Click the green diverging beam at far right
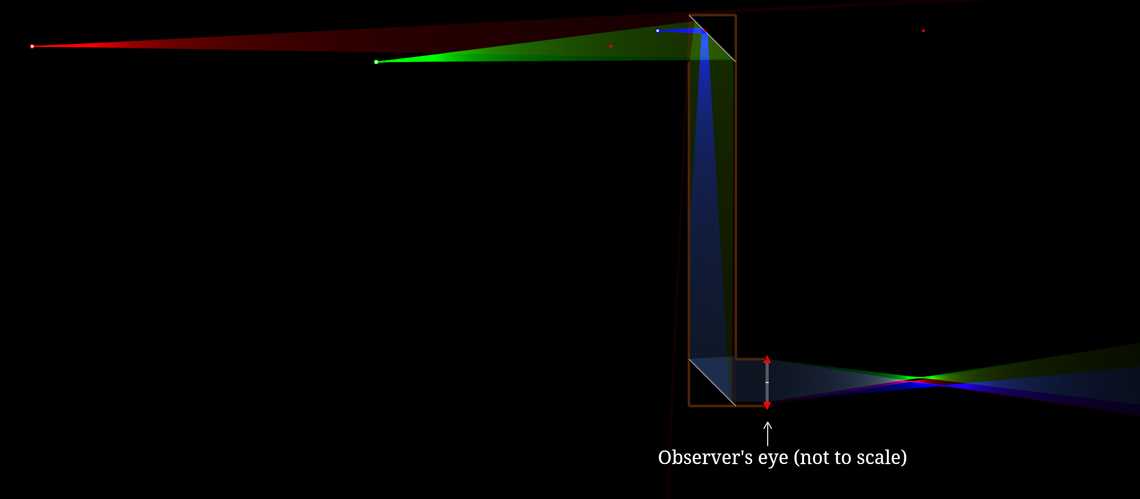 1100,360
